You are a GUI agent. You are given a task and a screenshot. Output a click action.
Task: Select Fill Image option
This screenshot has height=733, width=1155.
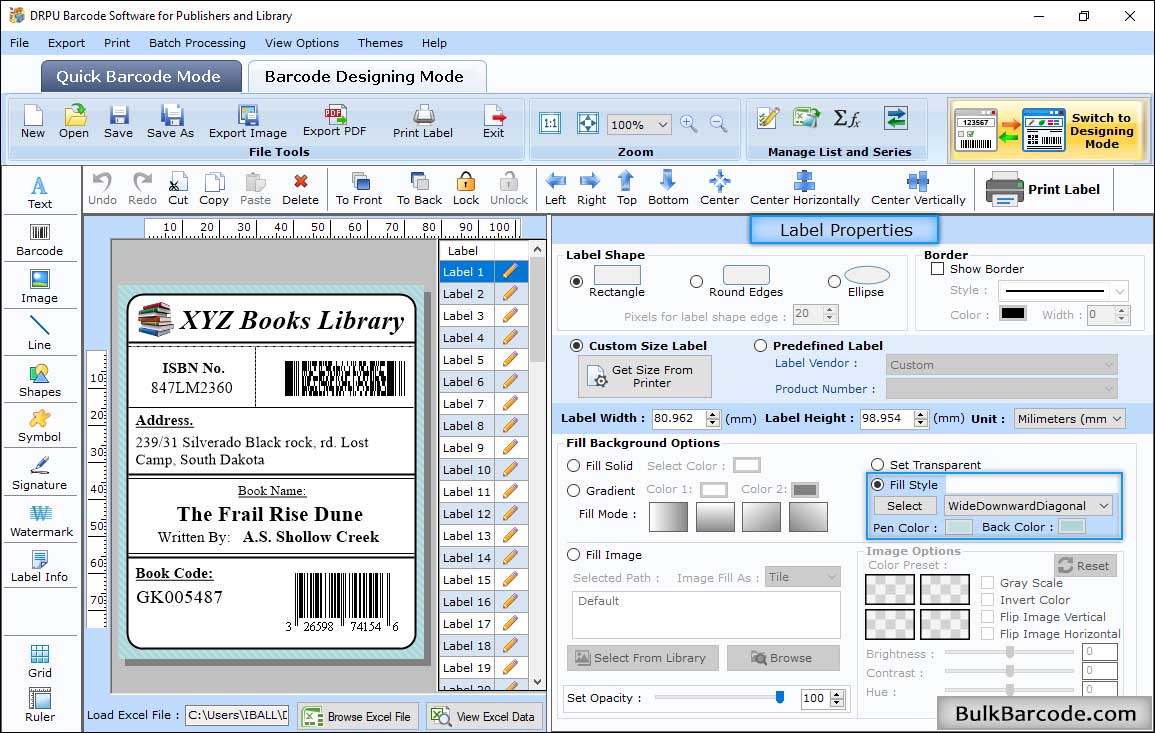point(574,555)
